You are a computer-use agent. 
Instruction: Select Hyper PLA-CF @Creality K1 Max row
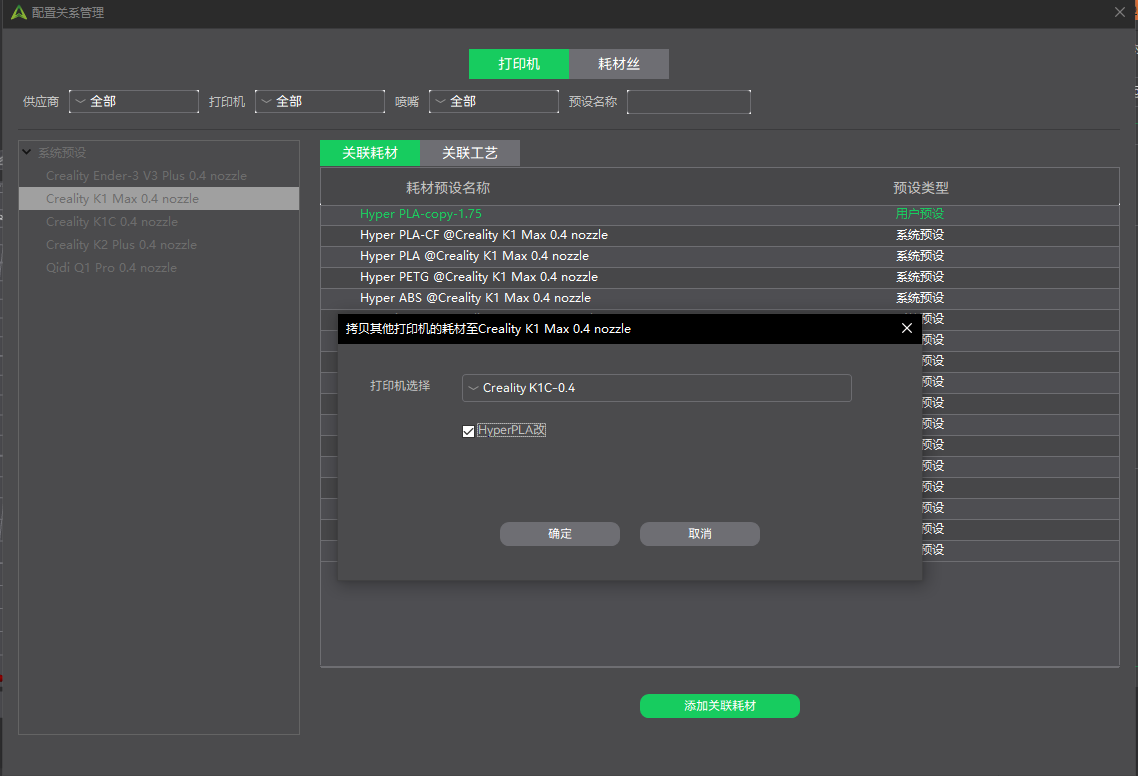[720, 235]
